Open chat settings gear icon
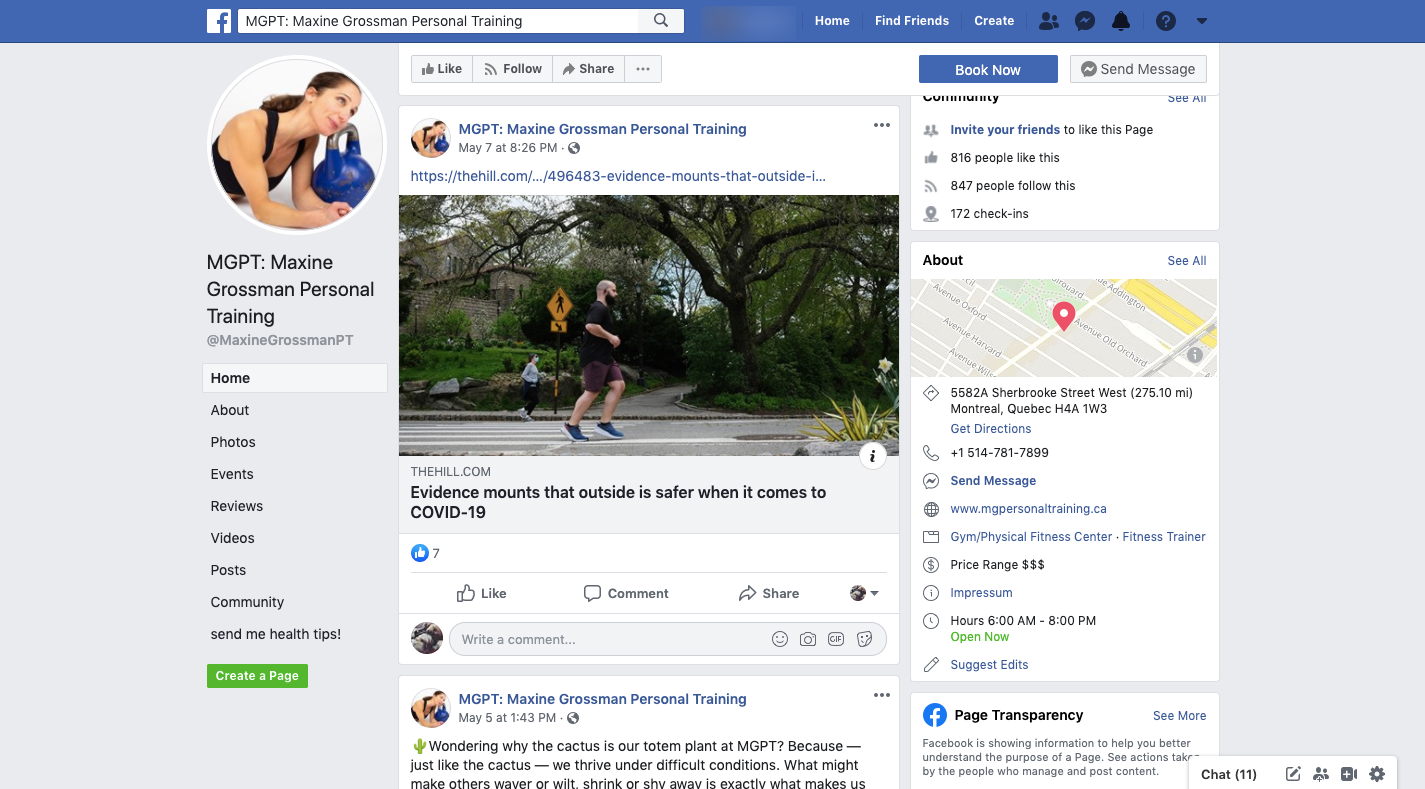Screen dimensions: 1425x789 click(1377, 774)
